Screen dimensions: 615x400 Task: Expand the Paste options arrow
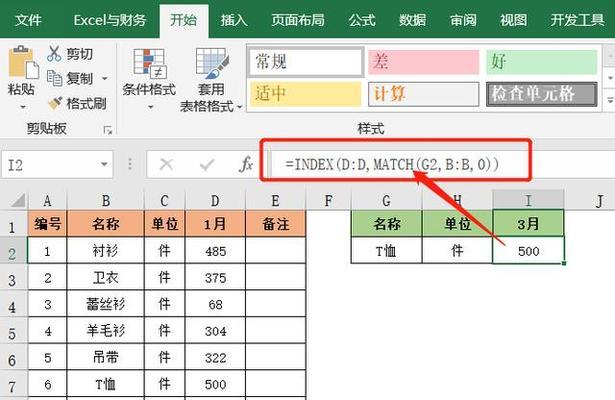[x=22, y=107]
